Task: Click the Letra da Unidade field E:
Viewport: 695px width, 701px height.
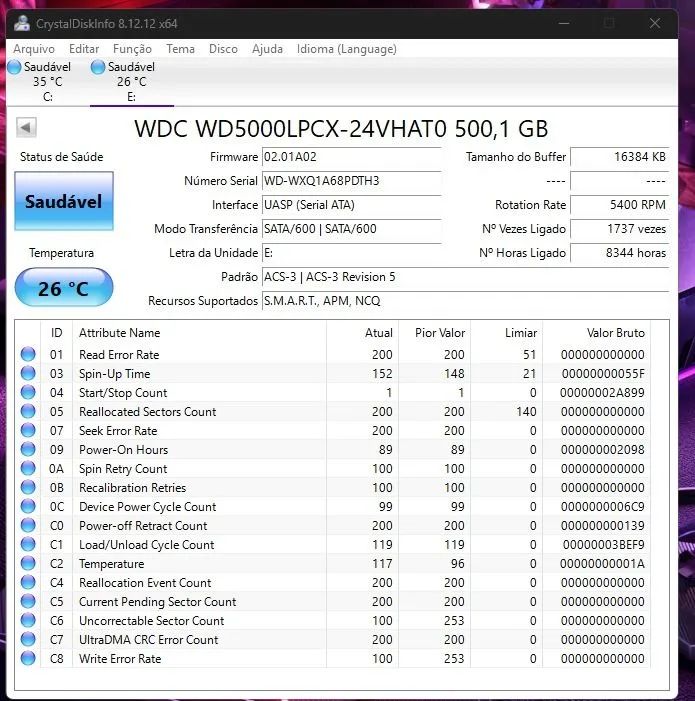Action: (x=352, y=253)
